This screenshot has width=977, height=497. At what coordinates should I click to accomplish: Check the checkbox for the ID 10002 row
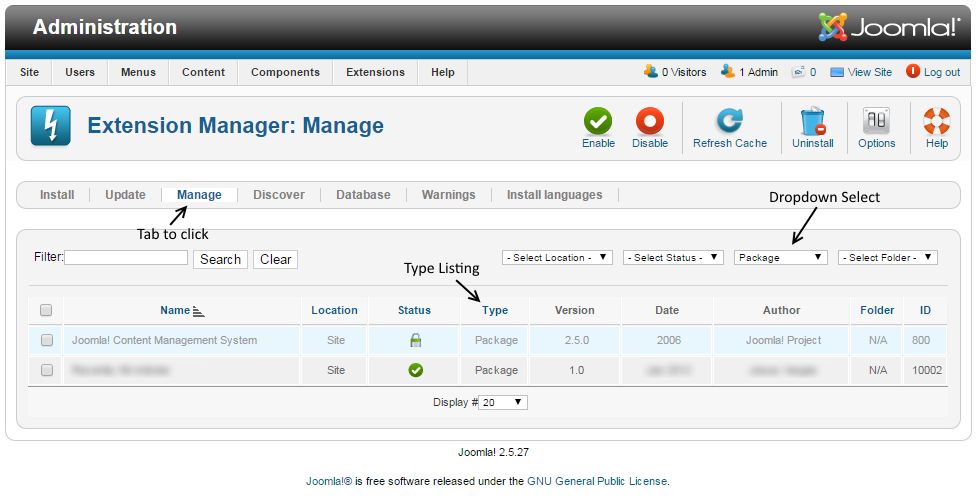[x=47, y=370]
